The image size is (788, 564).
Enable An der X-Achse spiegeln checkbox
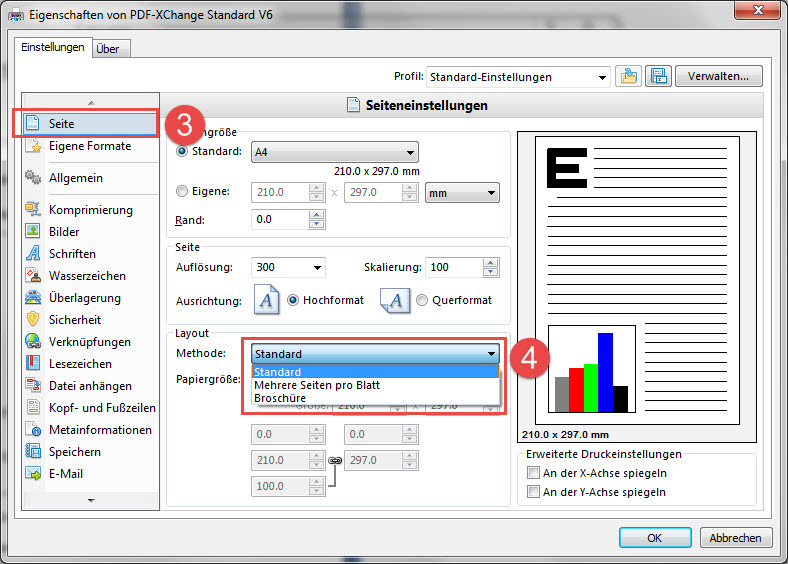coord(533,473)
